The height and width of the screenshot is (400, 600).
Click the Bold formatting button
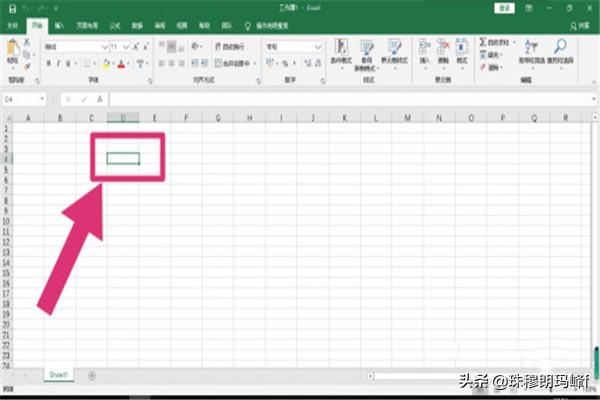(x=49, y=63)
